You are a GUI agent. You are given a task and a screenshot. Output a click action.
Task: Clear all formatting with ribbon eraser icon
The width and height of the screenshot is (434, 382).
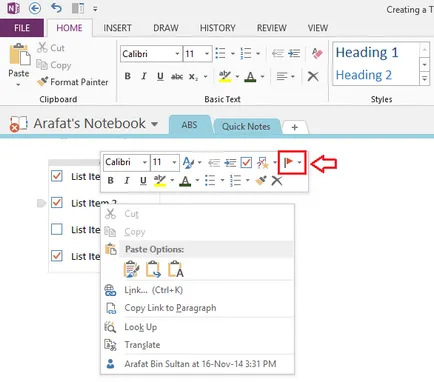(317, 53)
